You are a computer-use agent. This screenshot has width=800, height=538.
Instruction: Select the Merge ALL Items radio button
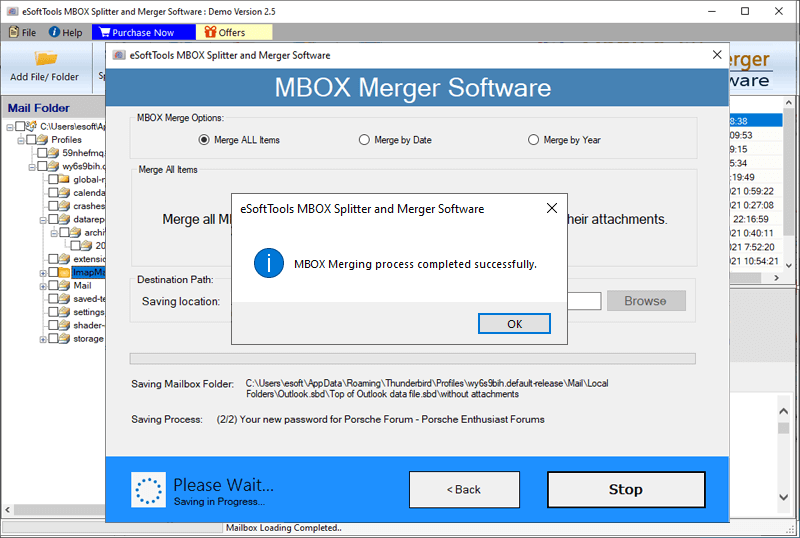204,140
